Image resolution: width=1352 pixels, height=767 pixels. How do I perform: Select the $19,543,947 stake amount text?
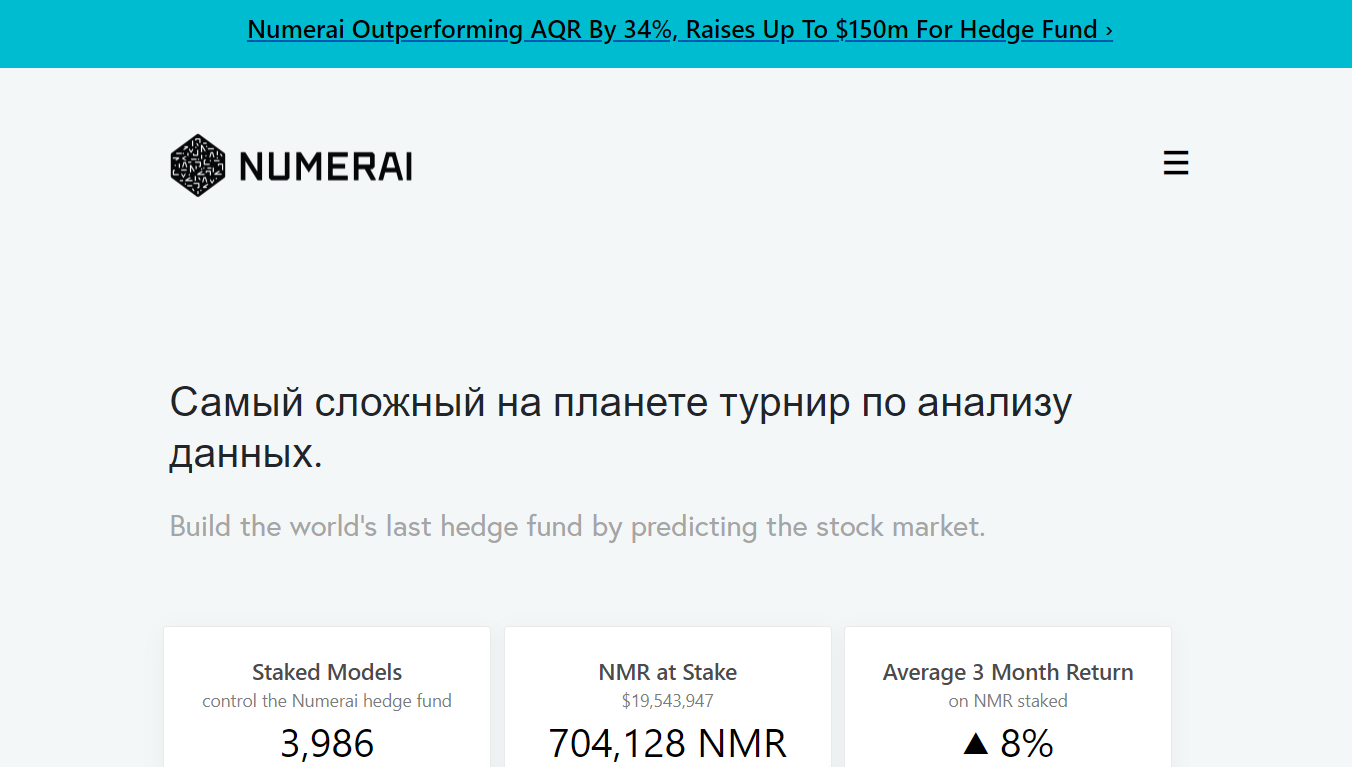(x=667, y=700)
